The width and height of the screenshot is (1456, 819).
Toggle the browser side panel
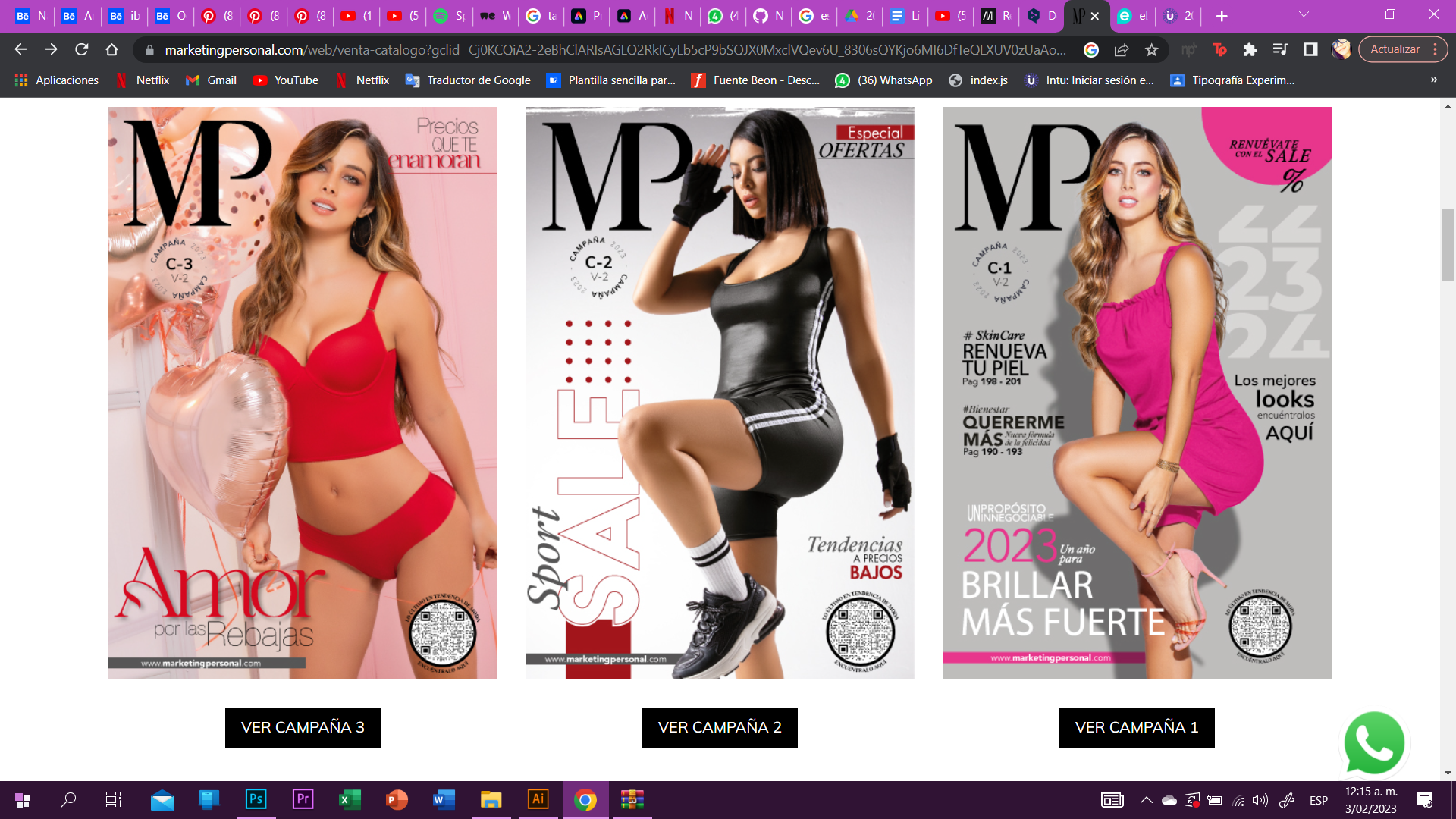coord(1310,49)
